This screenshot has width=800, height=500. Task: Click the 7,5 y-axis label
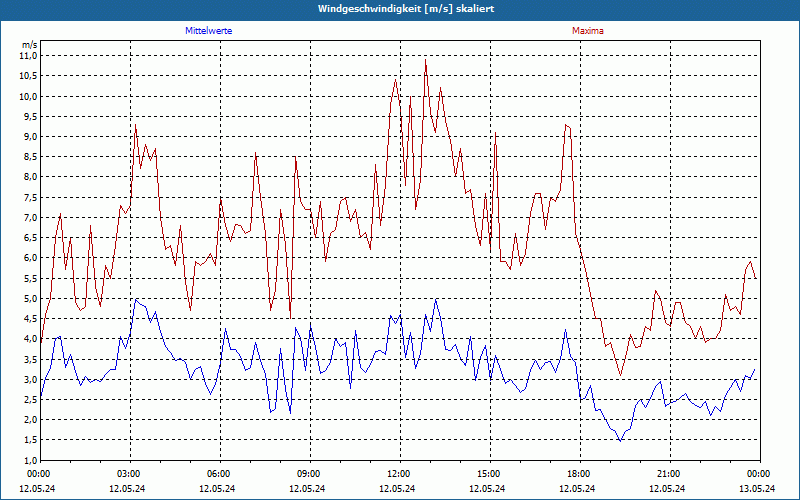coord(31,197)
